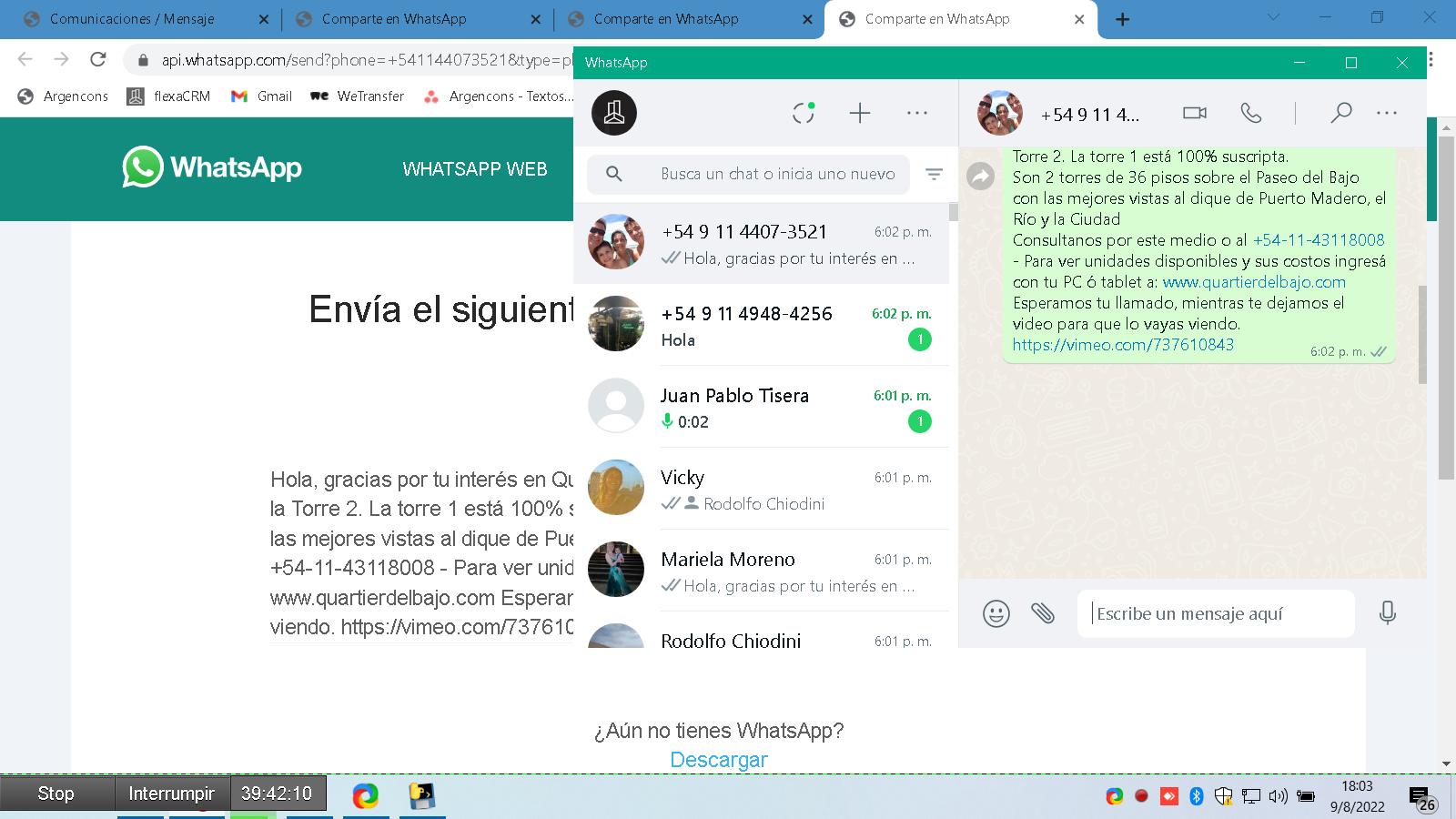Open the Python app in the taskbar
This screenshot has height=819, width=1456.
coord(421,795)
